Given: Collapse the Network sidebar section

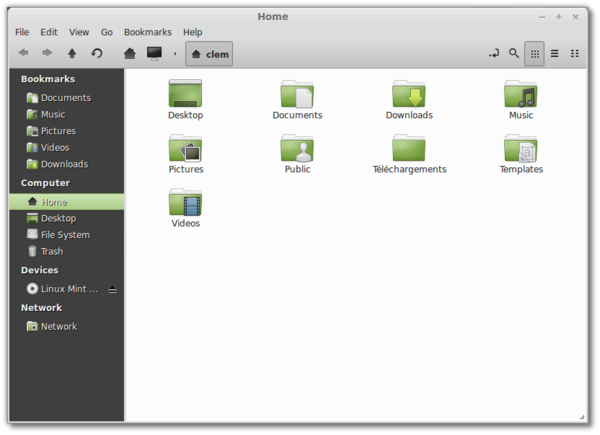Looking at the screenshot, I should pos(41,308).
